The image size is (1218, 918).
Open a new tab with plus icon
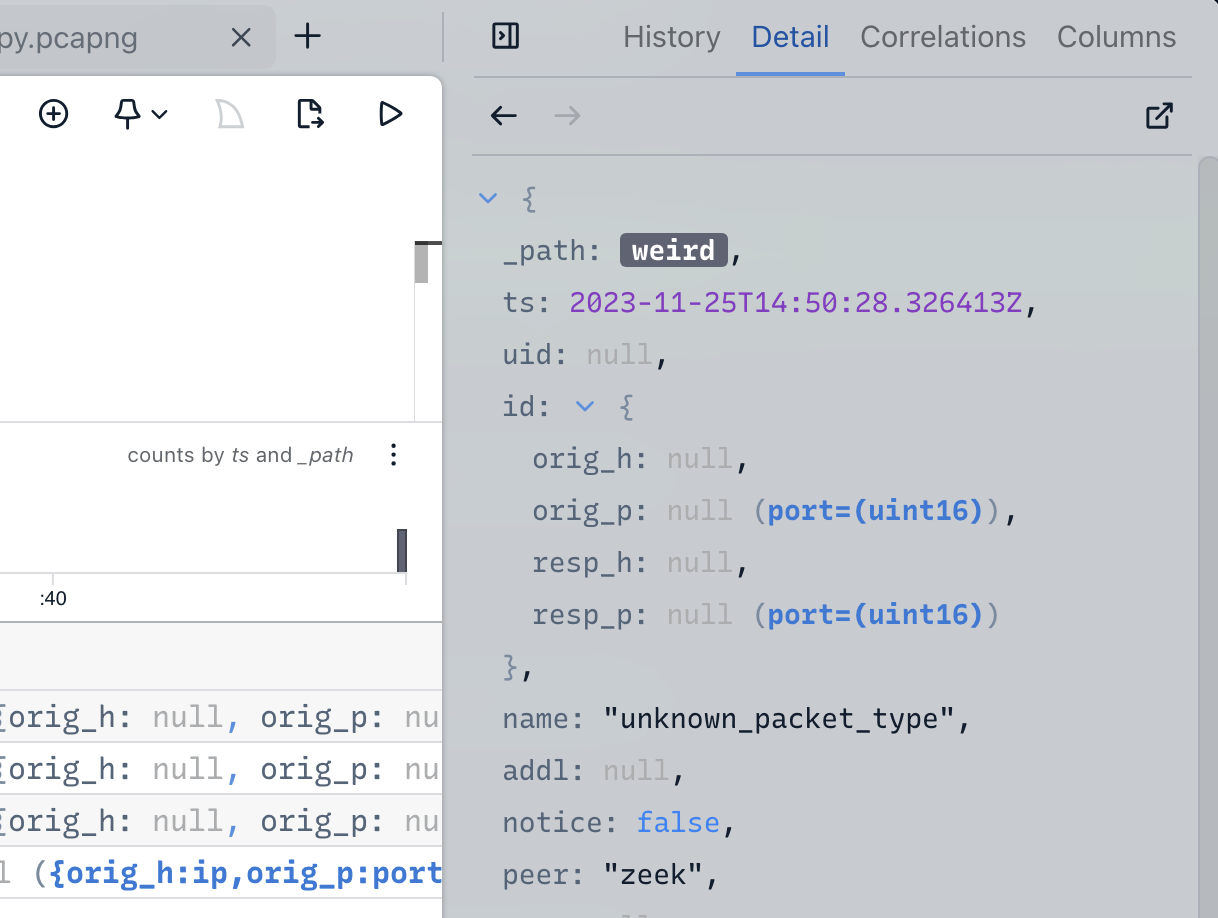coord(308,37)
